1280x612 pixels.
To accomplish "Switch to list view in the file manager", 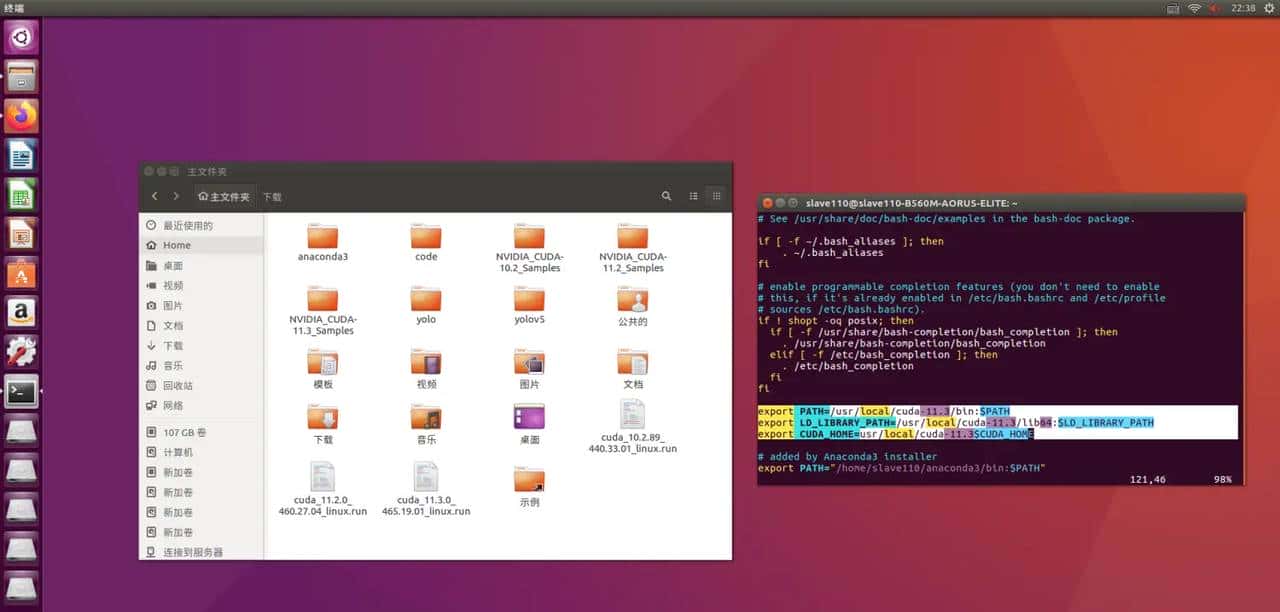I will [x=693, y=195].
